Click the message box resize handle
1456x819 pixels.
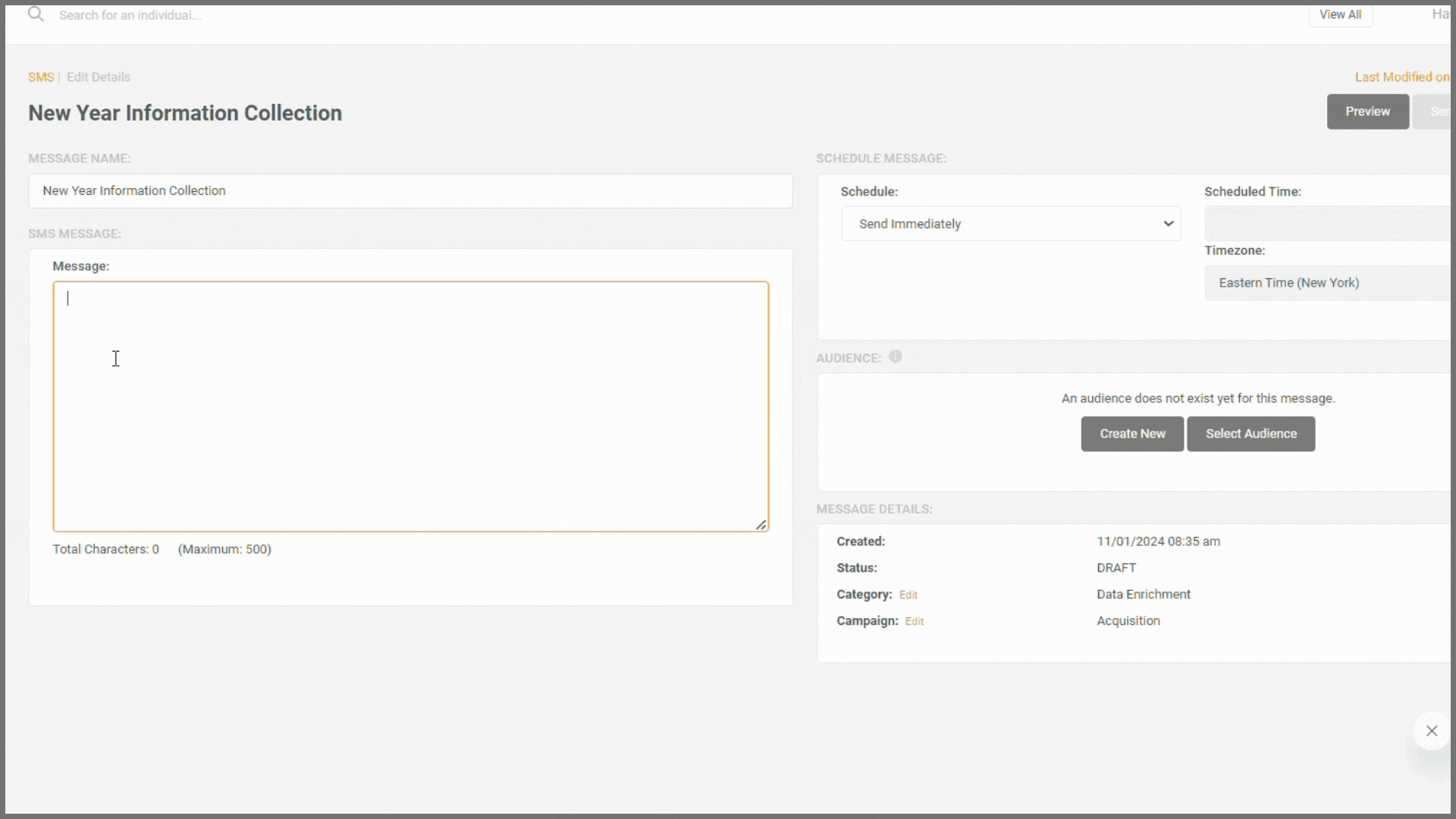coord(761,525)
